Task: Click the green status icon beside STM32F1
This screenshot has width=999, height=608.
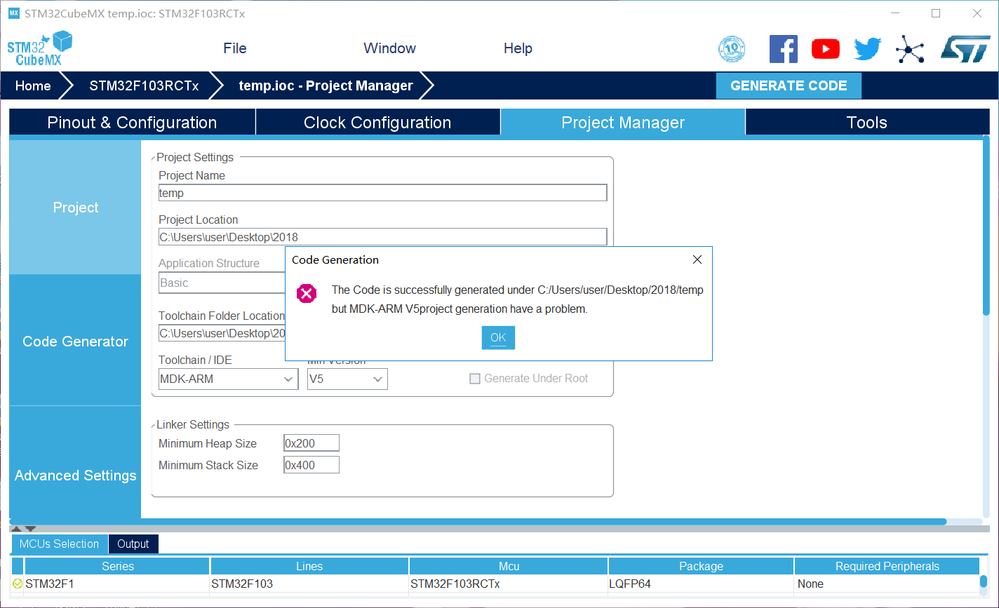Action: tap(17, 583)
